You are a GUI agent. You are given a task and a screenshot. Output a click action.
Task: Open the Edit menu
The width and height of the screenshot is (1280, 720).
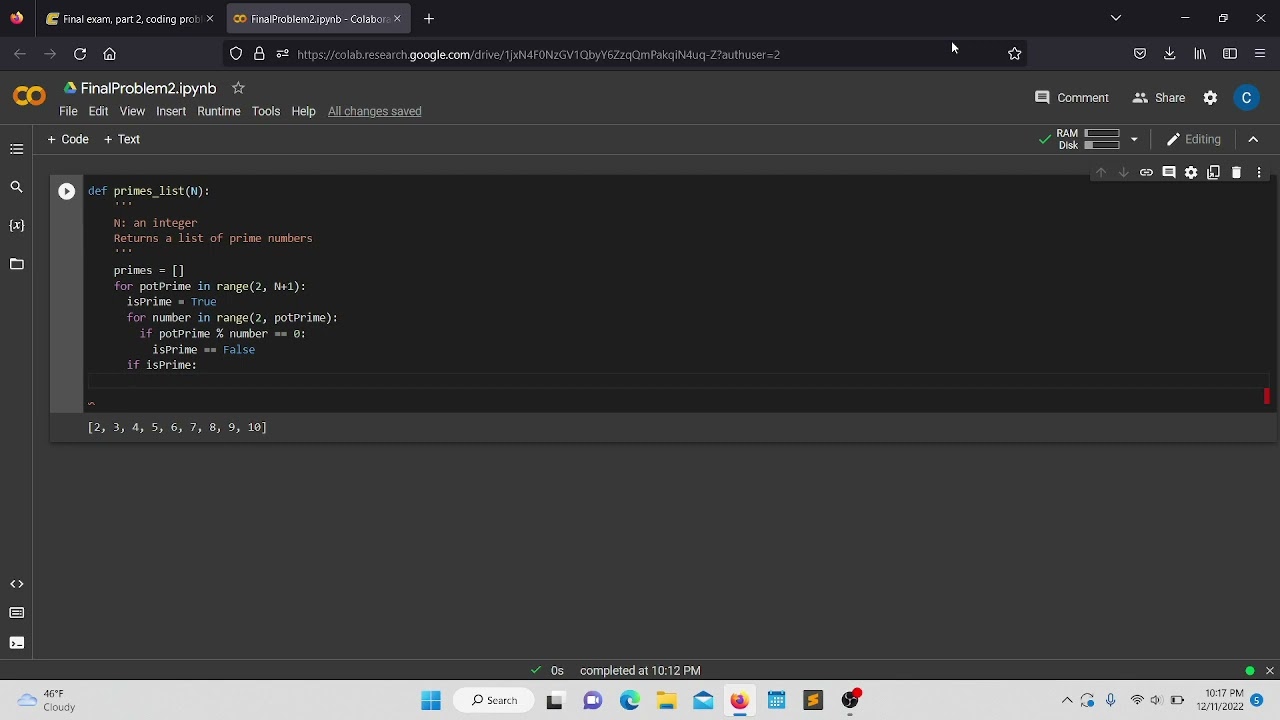tap(98, 111)
